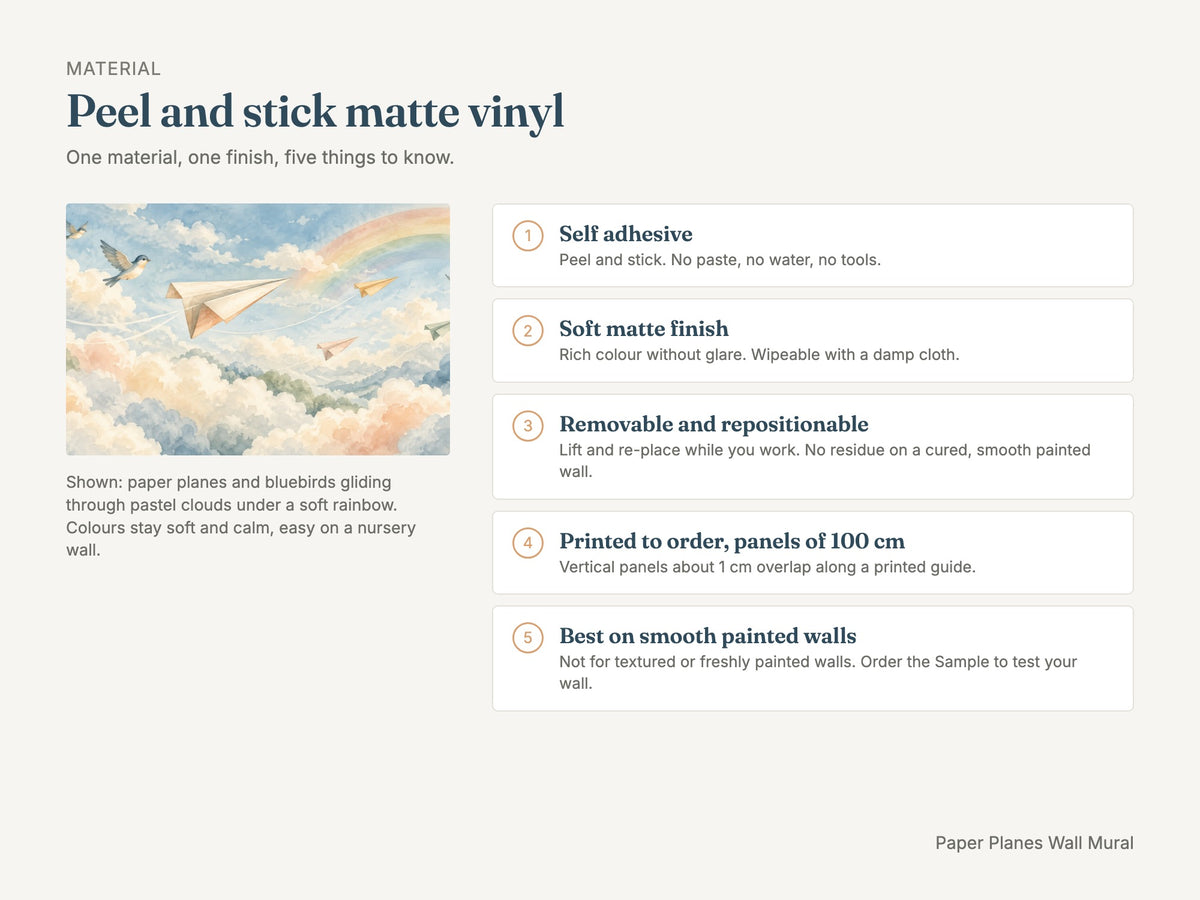Click the Peel and stick matte vinyl title
This screenshot has width=1200, height=900.
point(315,111)
